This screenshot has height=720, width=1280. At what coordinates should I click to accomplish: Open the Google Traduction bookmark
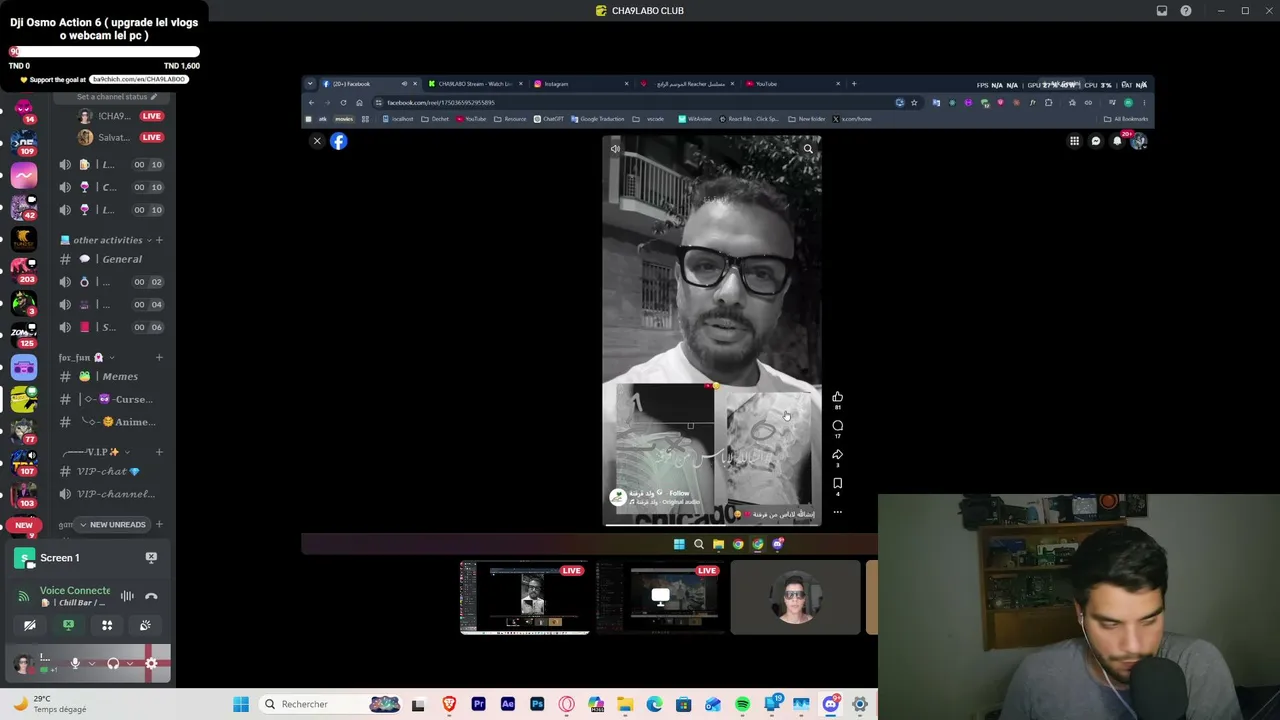coord(597,119)
